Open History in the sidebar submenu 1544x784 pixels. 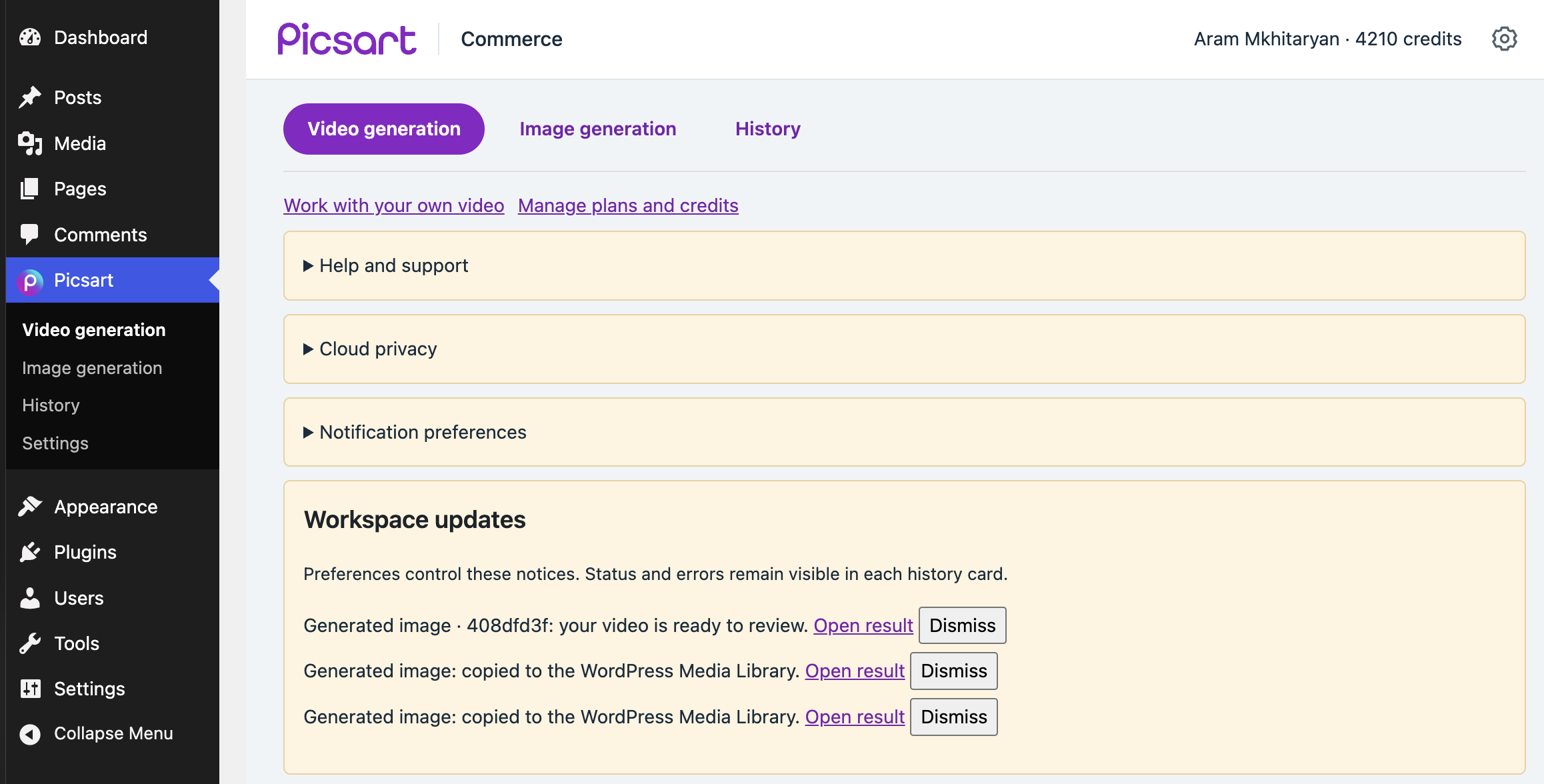click(51, 405)
